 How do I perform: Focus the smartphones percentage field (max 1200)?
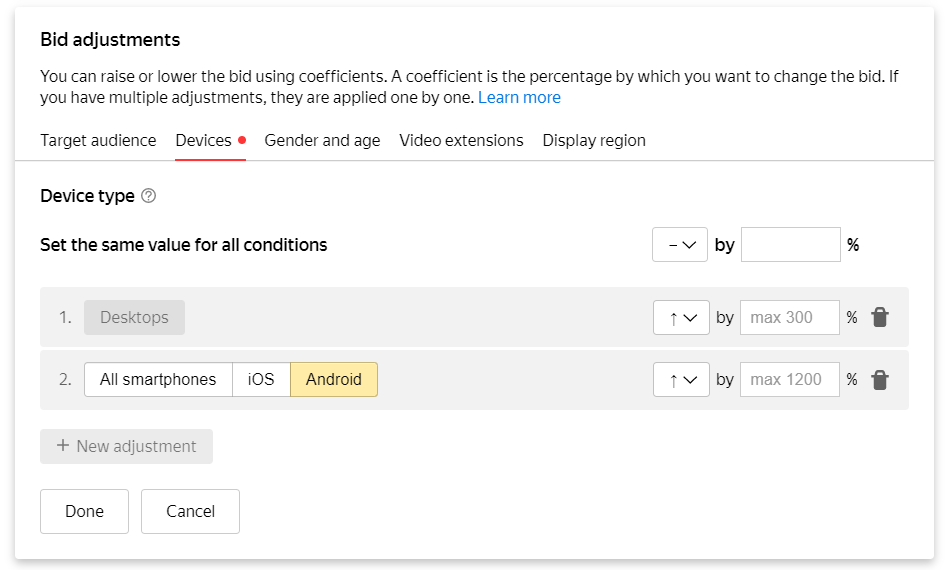coord(789,380)
